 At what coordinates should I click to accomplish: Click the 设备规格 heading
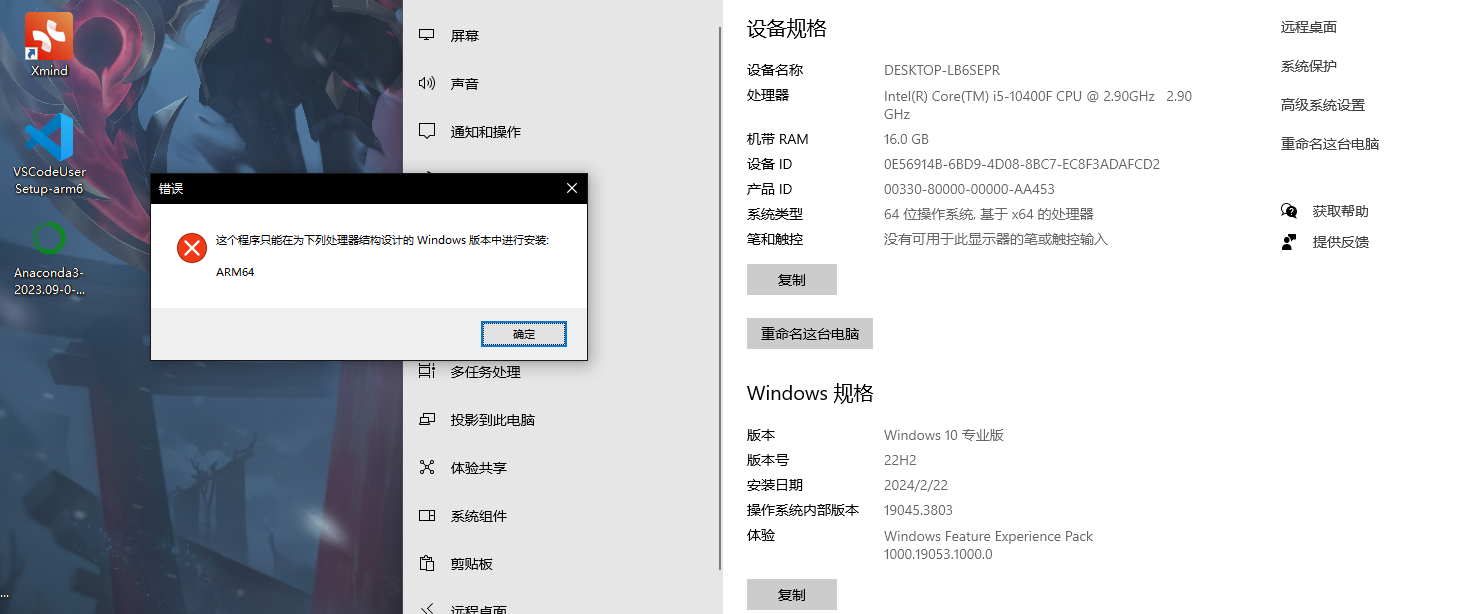point(787,28)
